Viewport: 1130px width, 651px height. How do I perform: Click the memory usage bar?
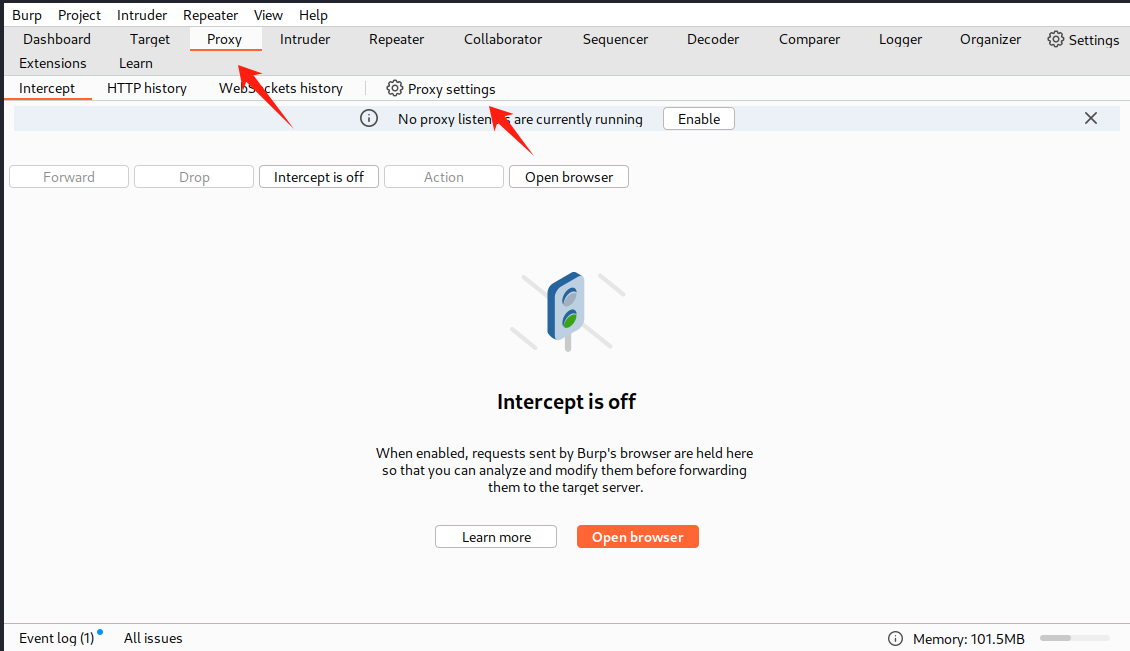1075,638
